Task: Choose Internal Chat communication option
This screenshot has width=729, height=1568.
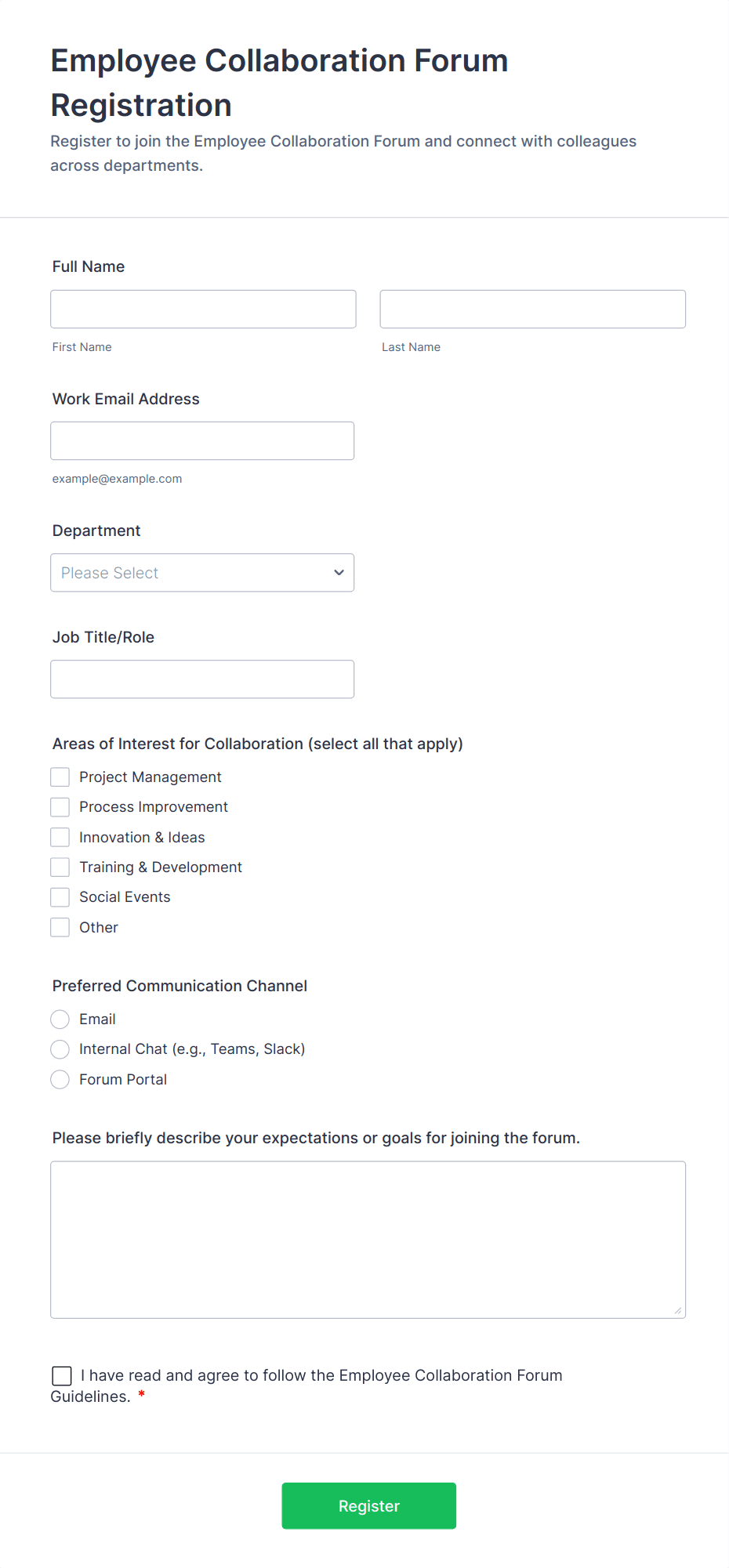Action: tap(60, 1049)
